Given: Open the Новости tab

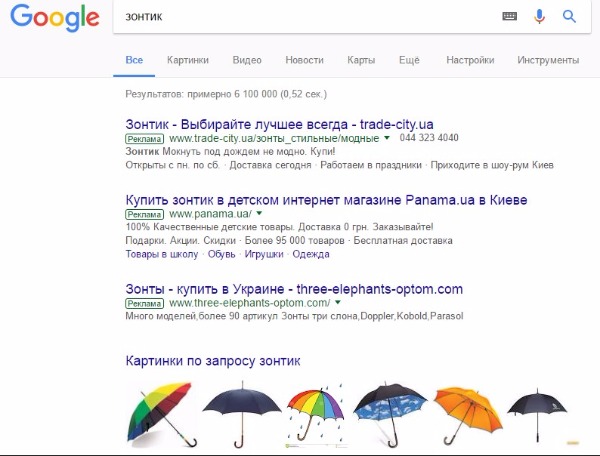Looking at the screenshot, I should tap(304, 60).
